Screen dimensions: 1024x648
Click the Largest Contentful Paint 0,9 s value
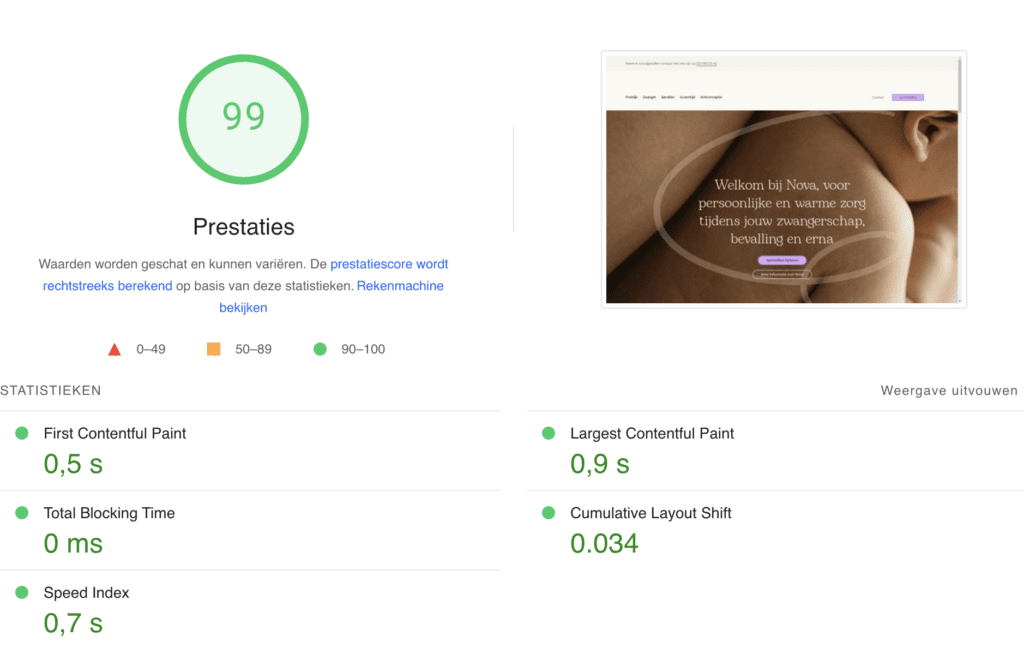pos(599,464)
